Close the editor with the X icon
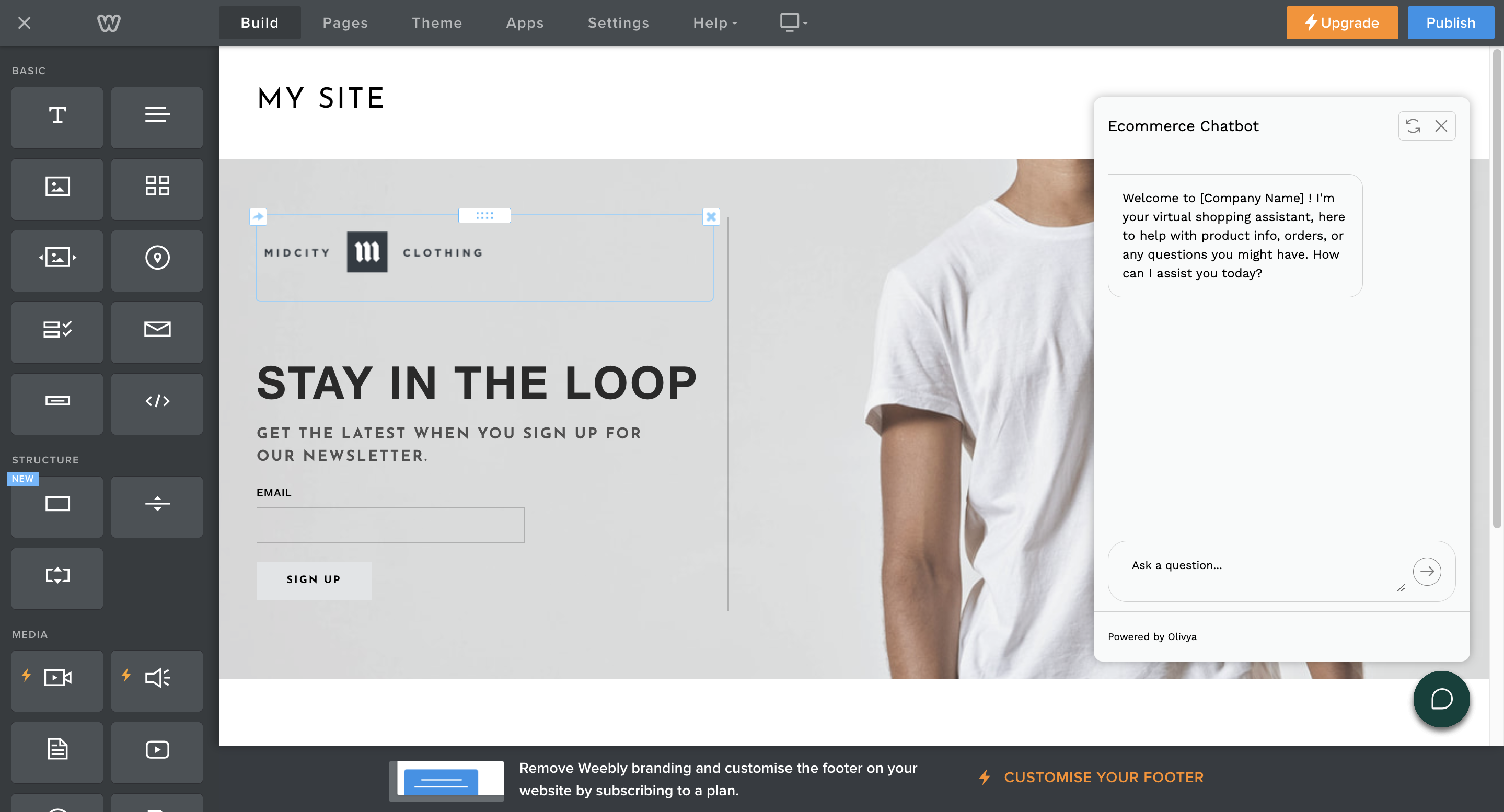Screen dimensions: 1504x812 click(x=24, y=23)
